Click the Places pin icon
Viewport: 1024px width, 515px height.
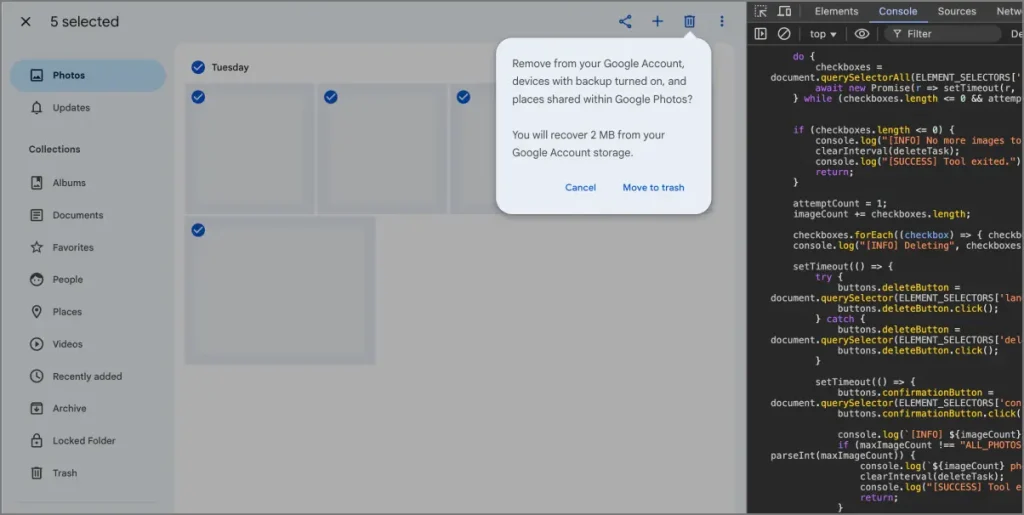pos(37,311)
